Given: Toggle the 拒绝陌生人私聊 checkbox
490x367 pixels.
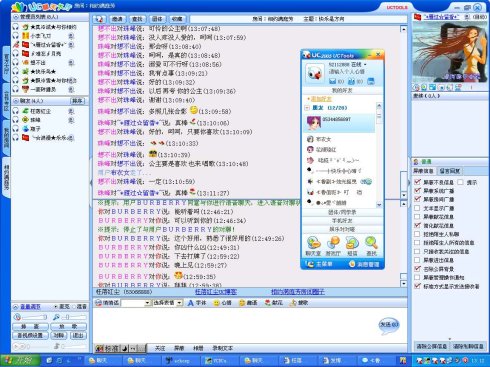Looking at the screenshot, I should click(417, 234).
